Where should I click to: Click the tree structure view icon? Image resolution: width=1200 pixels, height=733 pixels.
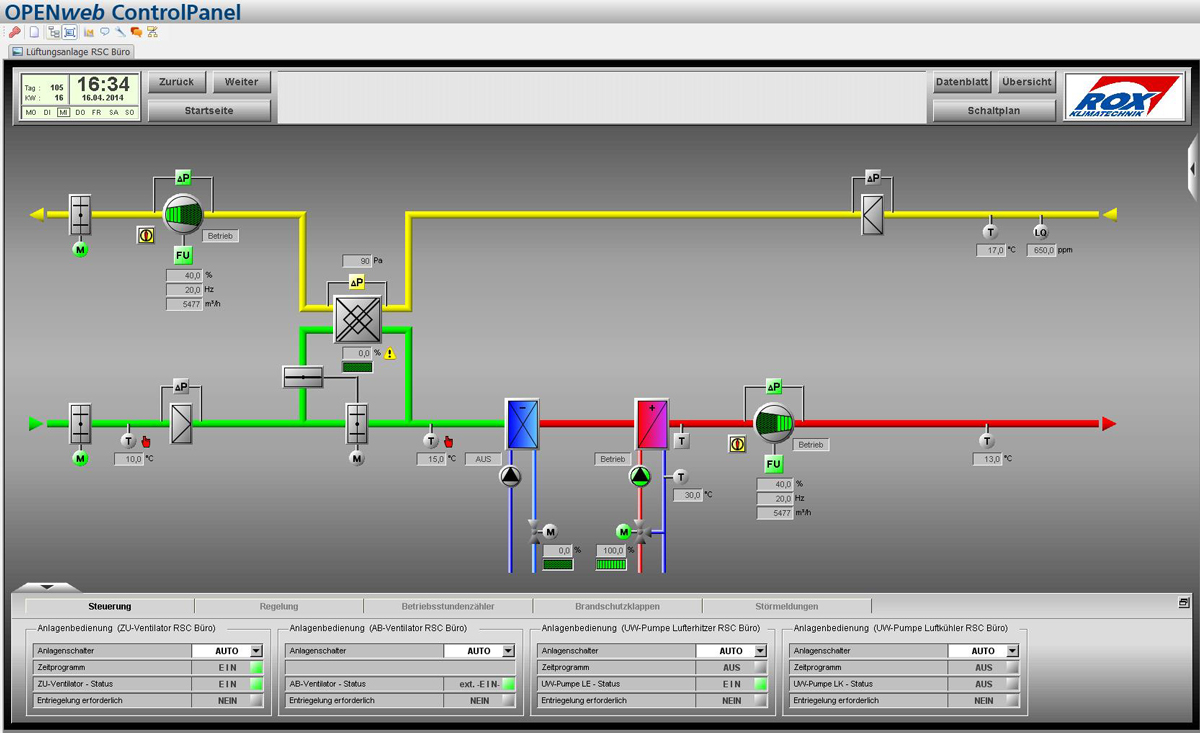click(x=53, y=32)
